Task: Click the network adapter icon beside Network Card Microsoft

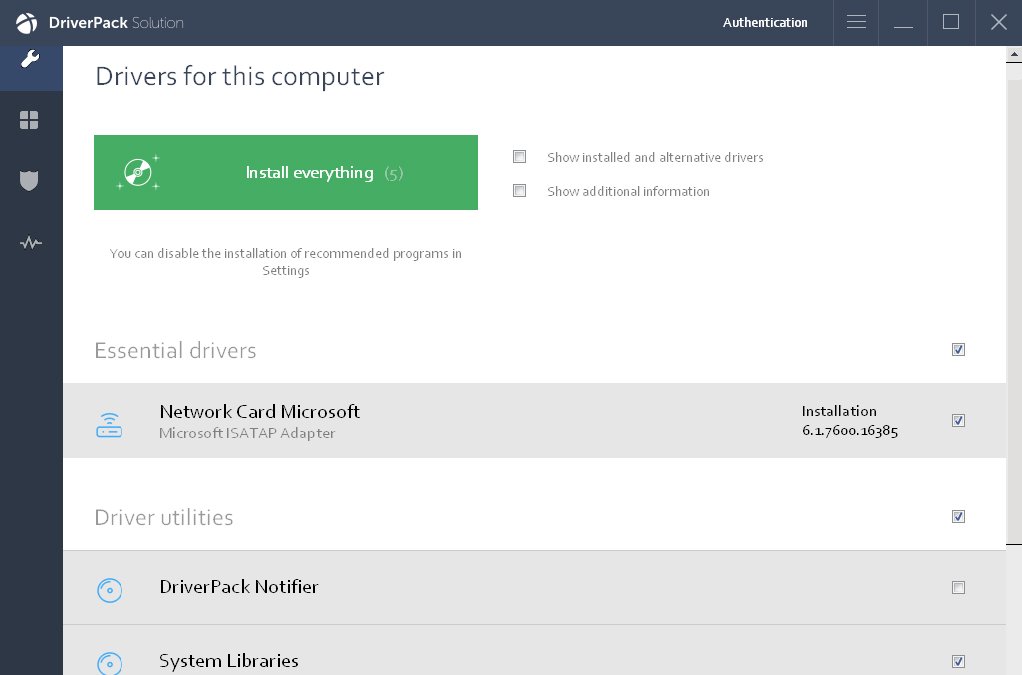Action: tap(109, 422)
